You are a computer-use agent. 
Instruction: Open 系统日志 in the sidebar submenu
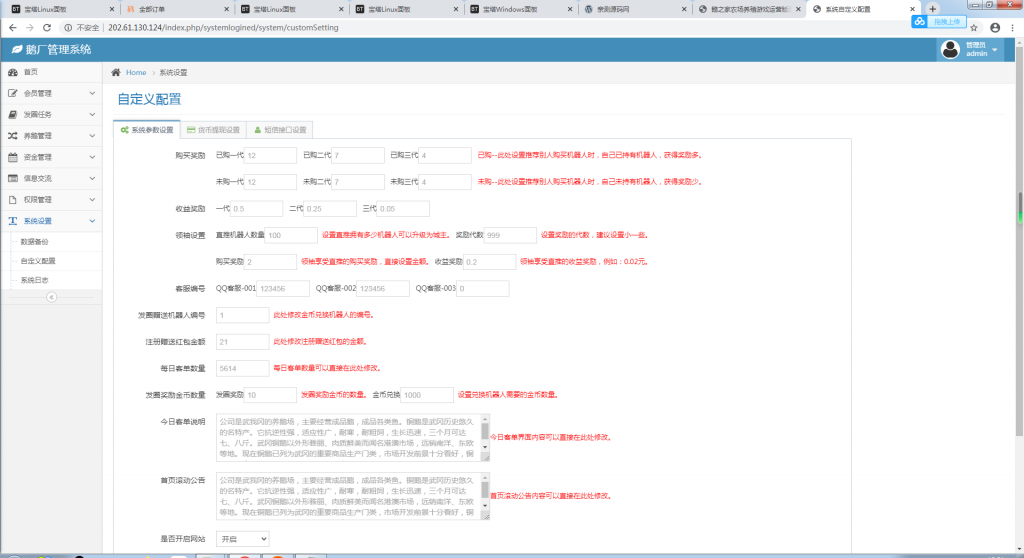pyautogui.click(x=36, y=280)
